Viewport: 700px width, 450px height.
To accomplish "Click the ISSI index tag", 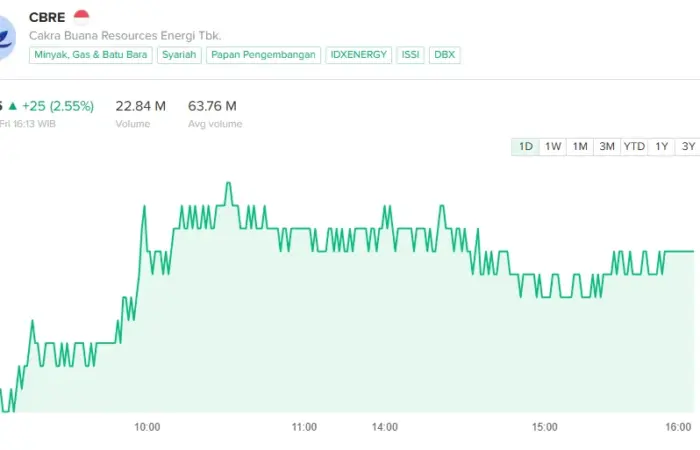I will (x=410, y=55).
